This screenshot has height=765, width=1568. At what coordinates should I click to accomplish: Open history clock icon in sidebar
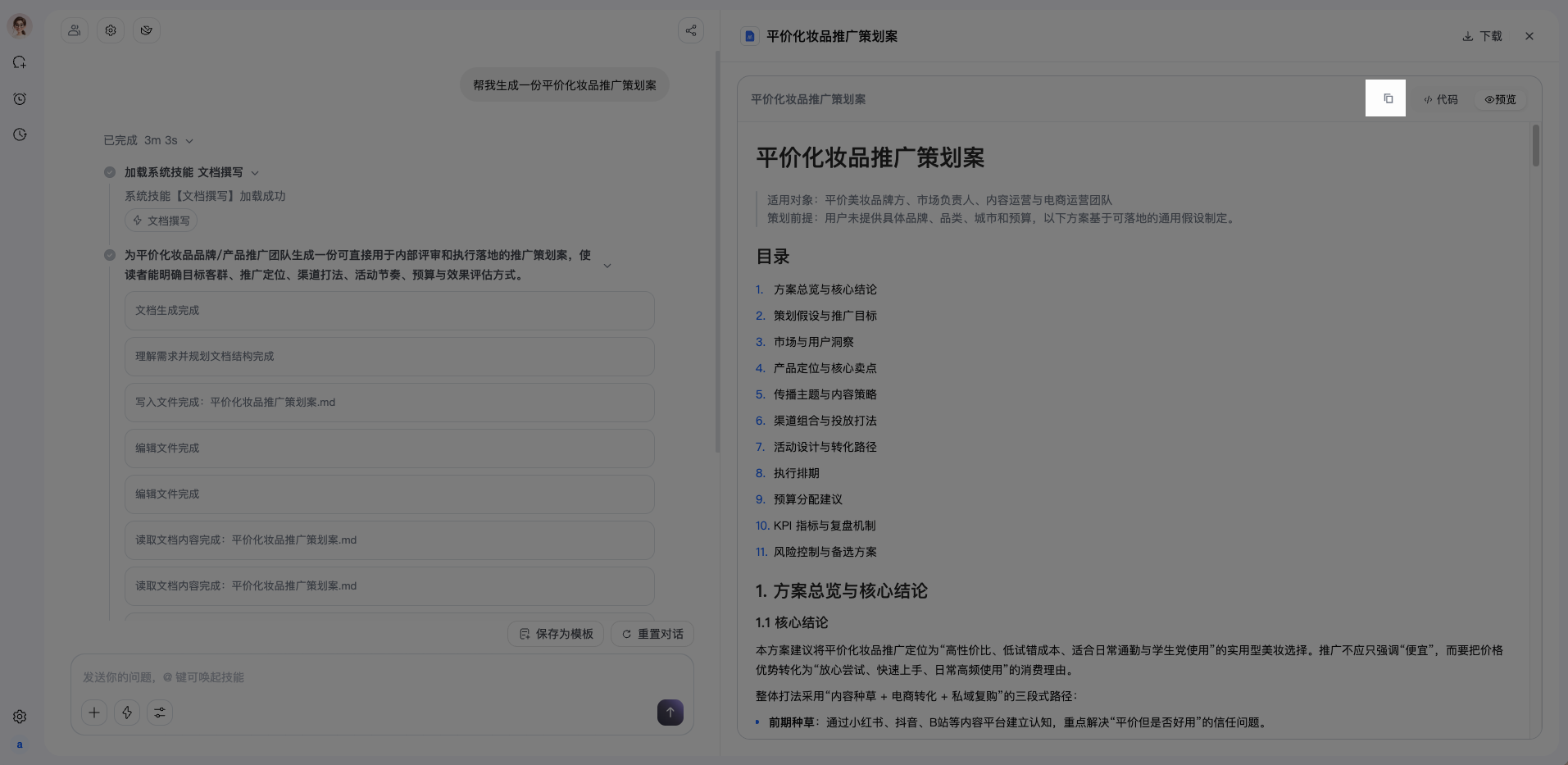point(20,134)
